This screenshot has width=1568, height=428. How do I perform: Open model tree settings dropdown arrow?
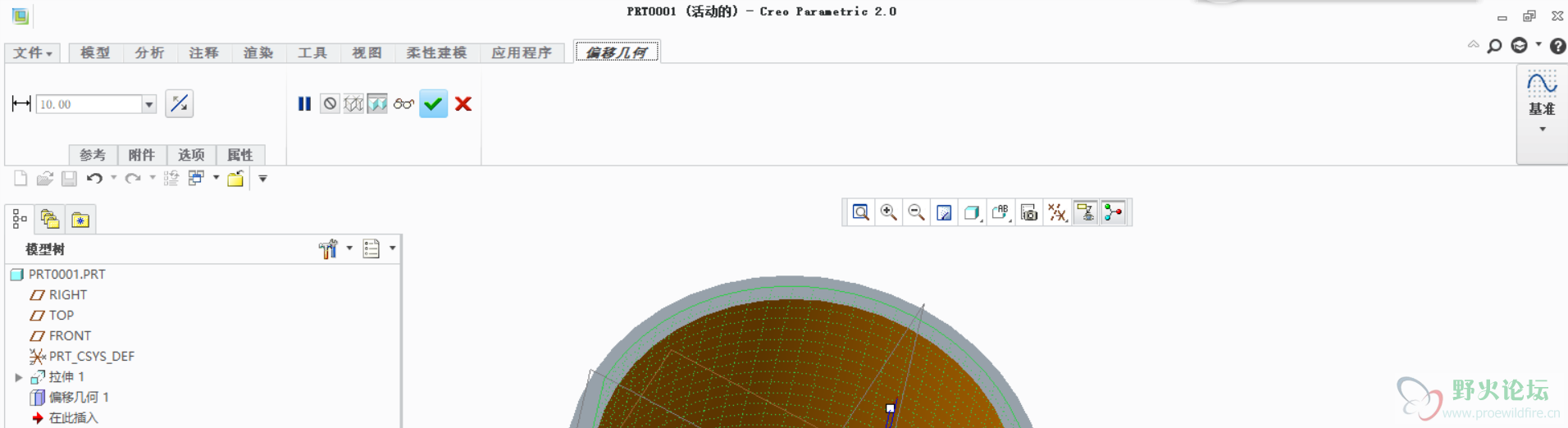pyautogui.click(x=349, y=248)
